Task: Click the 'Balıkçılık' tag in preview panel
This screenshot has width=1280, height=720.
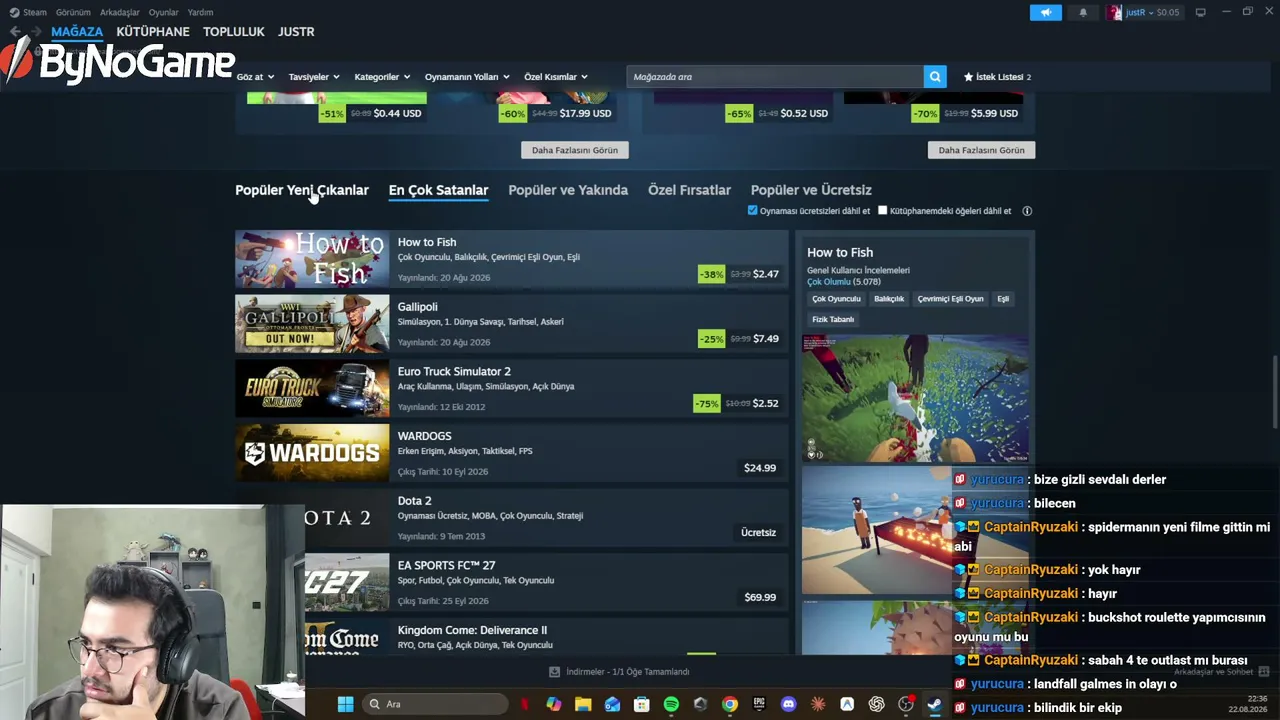Action: click(889, 299)
